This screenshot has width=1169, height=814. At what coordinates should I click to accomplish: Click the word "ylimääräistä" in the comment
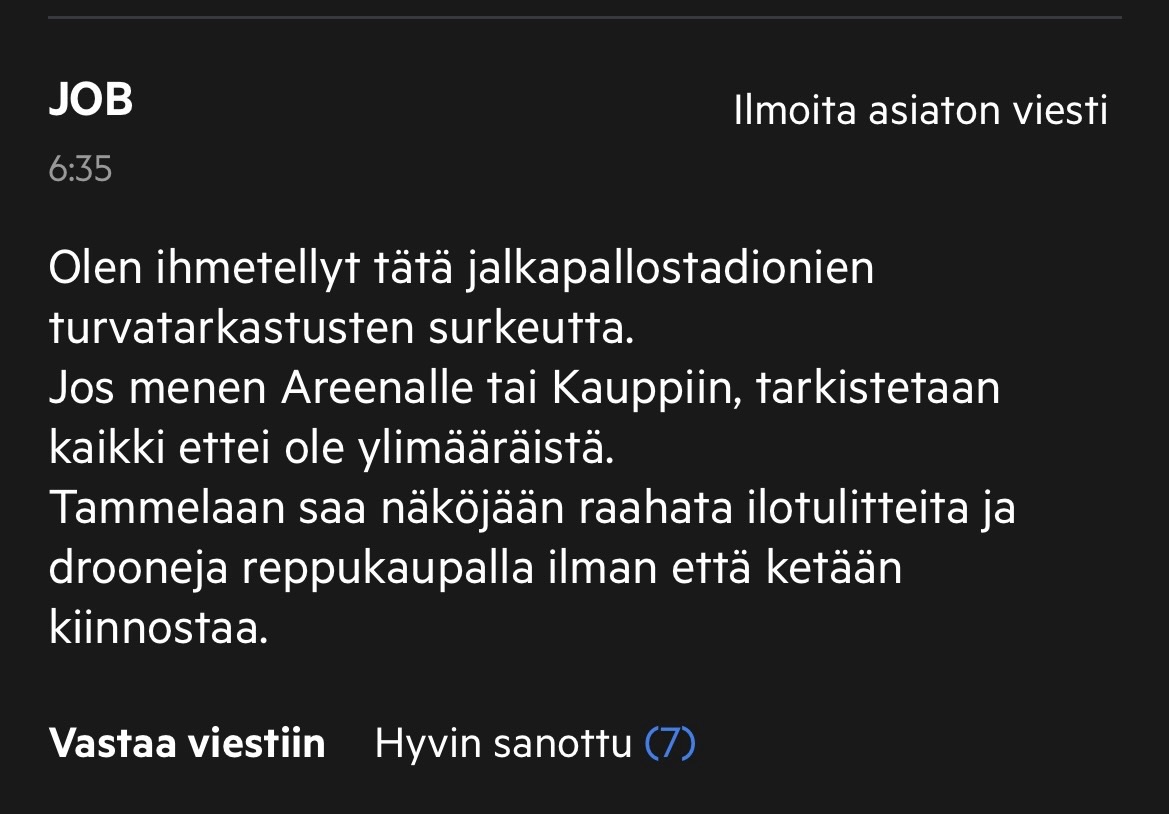[x=483, y=449]
